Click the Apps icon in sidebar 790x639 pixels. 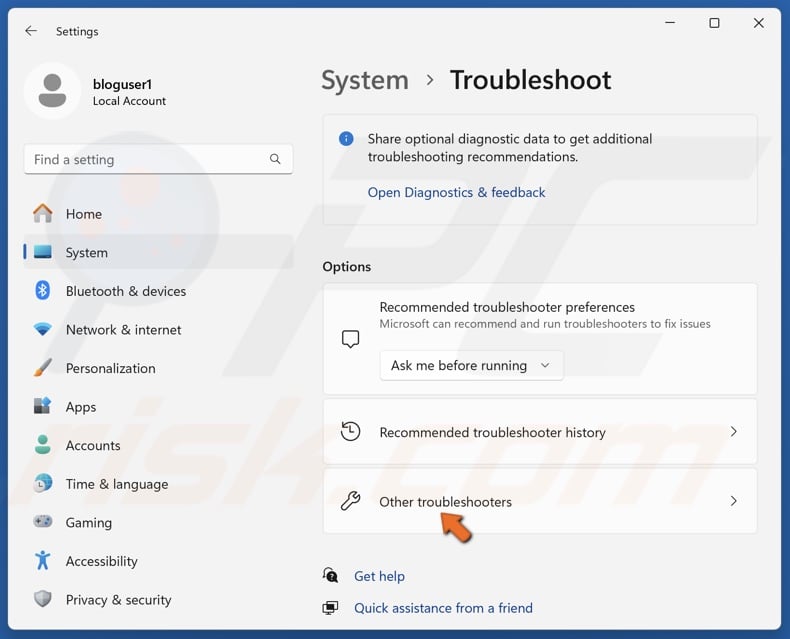point(43,406)
